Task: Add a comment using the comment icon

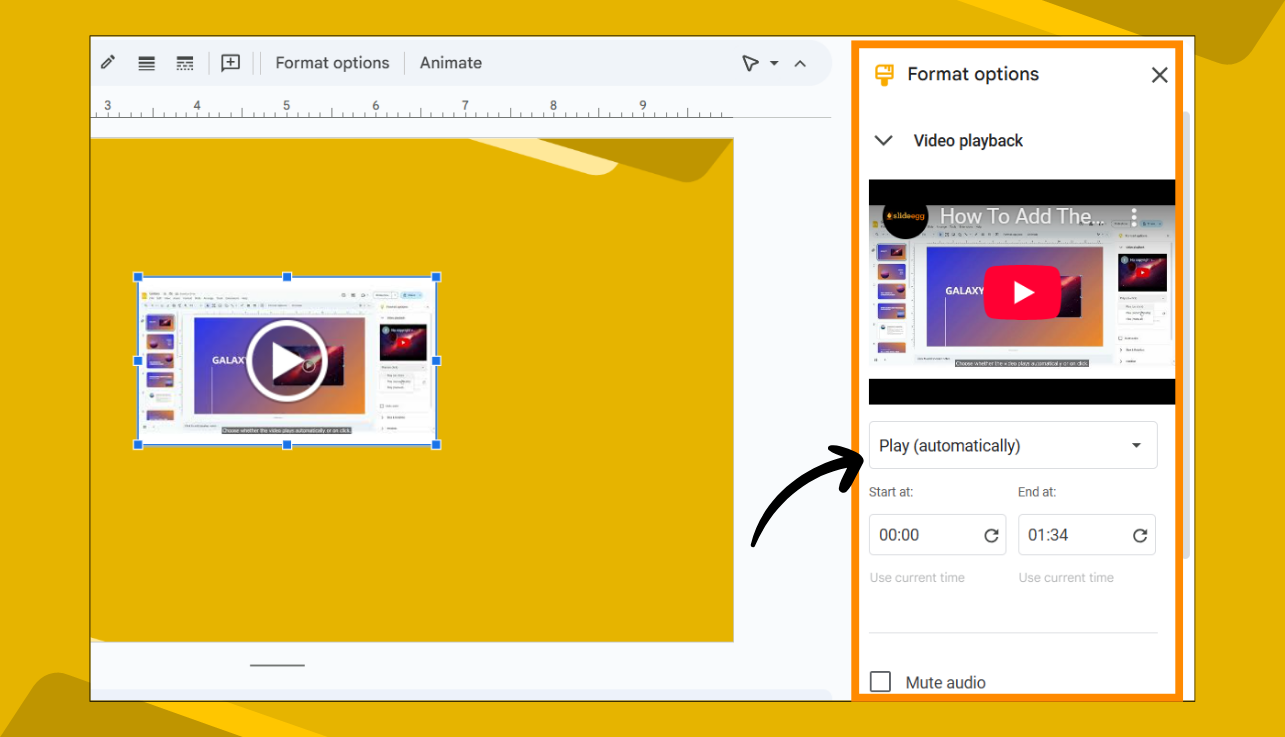Action: [230, 63]
